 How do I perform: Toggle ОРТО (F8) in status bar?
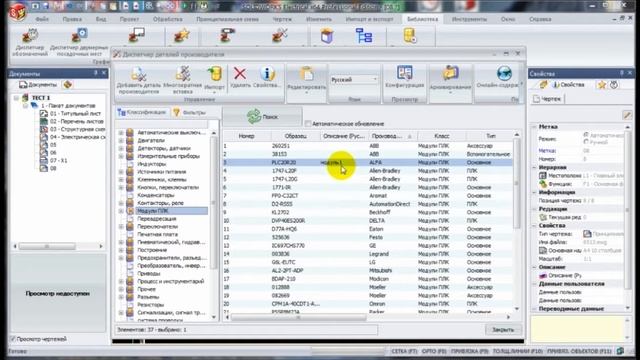click(434, 351)
